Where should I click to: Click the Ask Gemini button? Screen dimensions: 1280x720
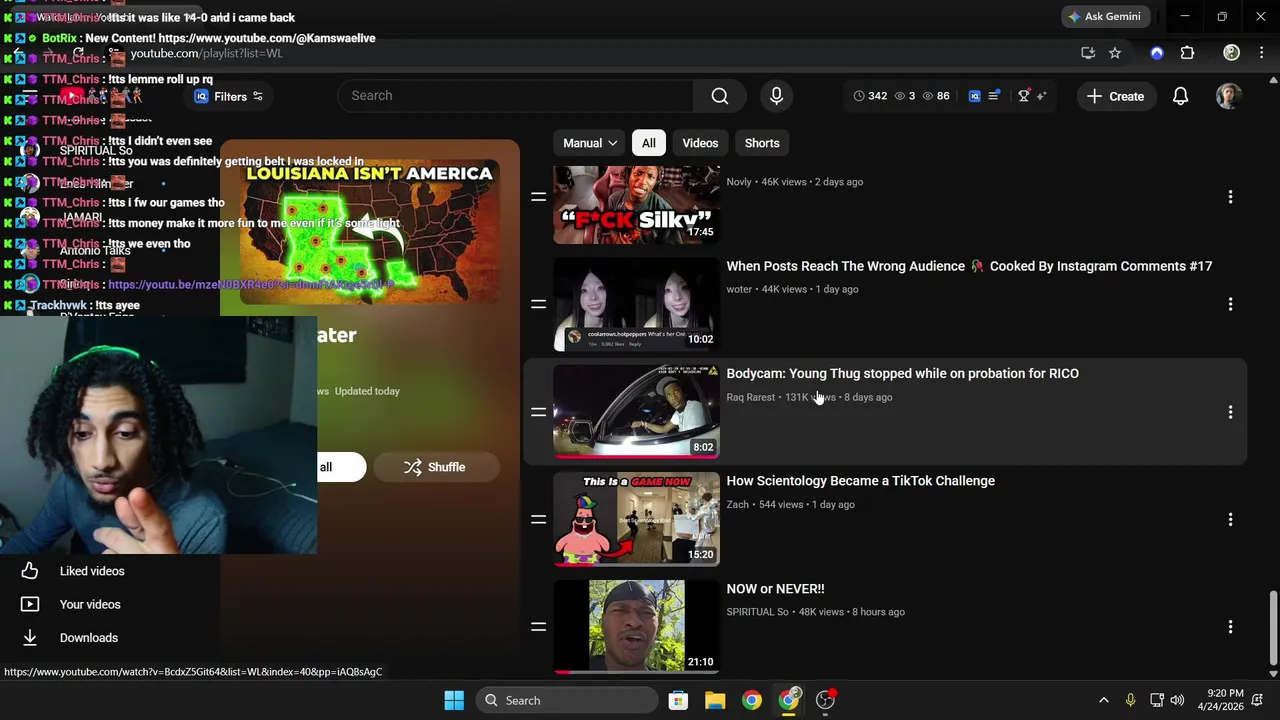click(x=1105, y=17)
